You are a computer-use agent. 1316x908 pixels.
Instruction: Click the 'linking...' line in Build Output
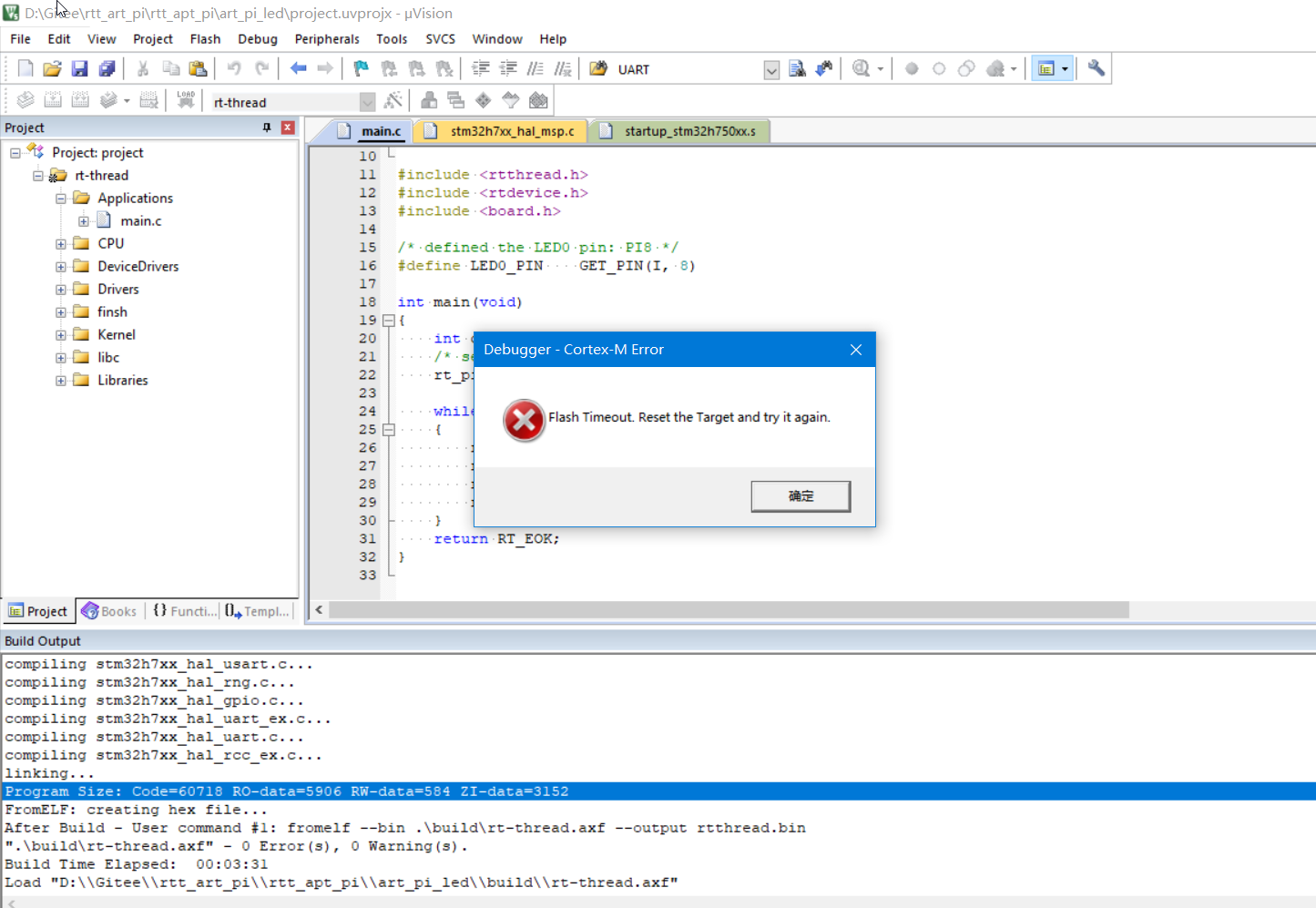pyautogui.click(x=49, y=773)
